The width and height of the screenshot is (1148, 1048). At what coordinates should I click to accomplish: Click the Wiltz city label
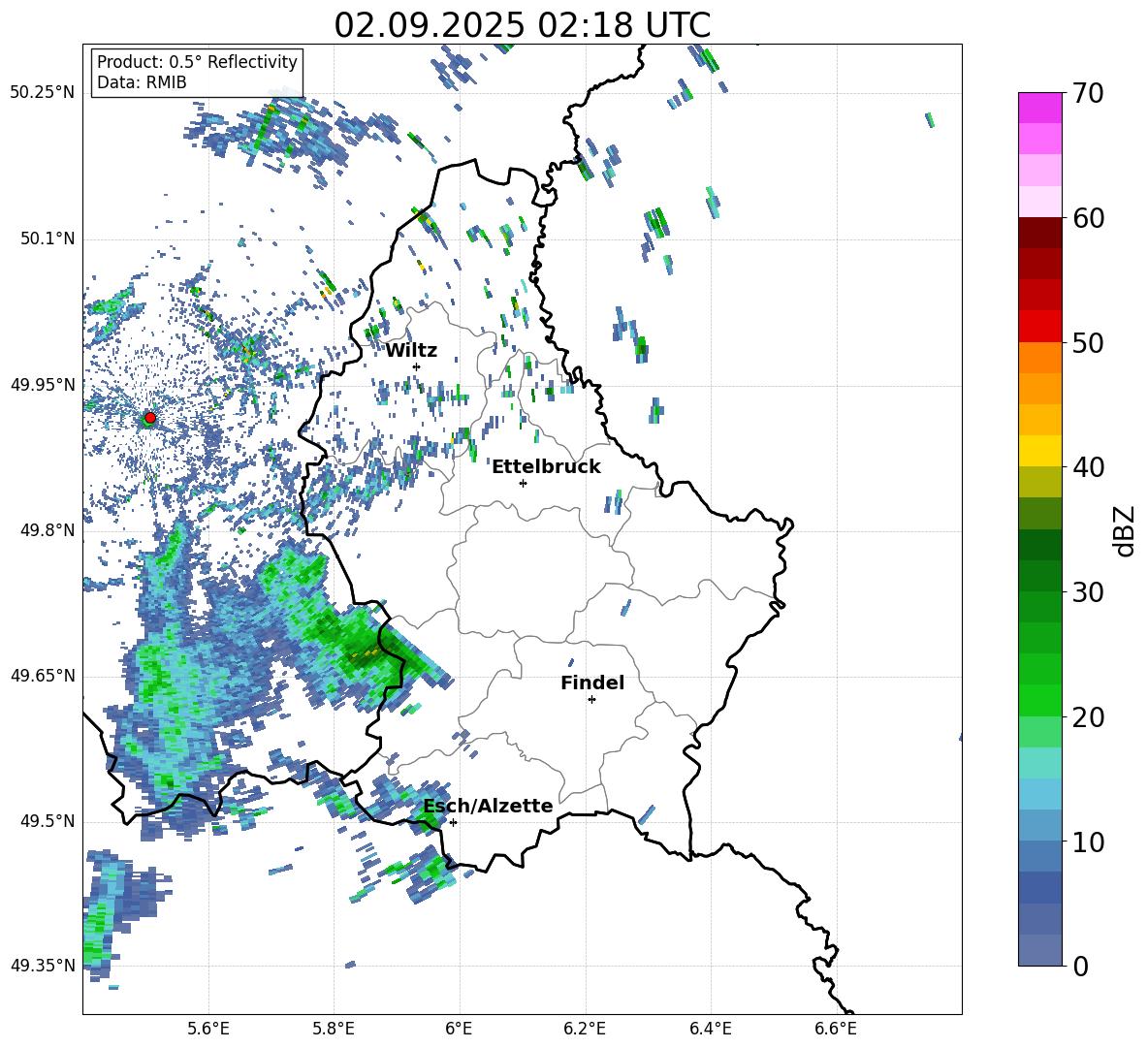[411, 351]
